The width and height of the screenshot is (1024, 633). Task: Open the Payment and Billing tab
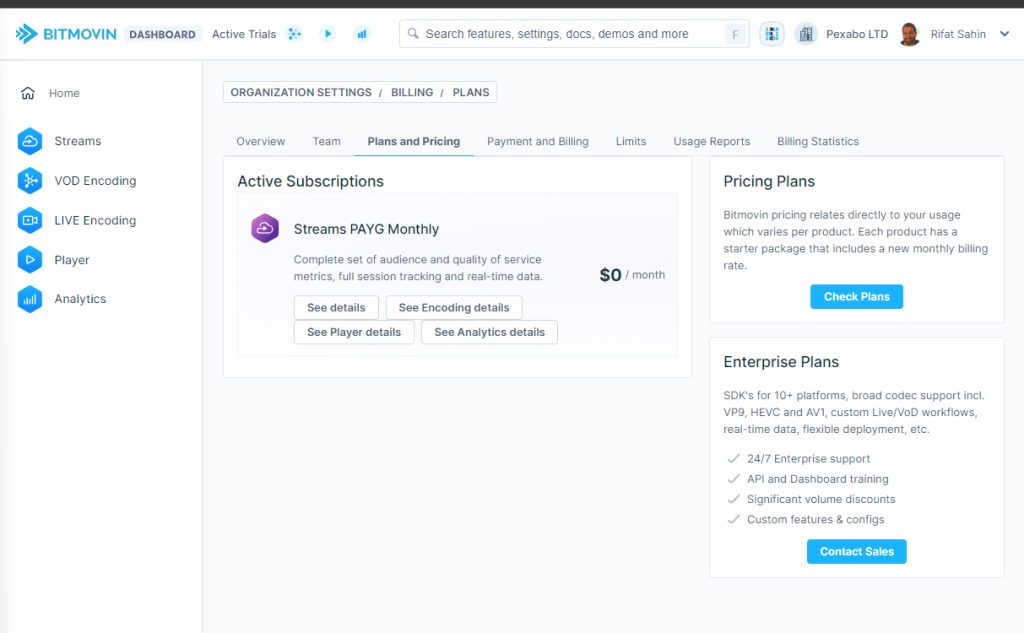click(537, 141)
